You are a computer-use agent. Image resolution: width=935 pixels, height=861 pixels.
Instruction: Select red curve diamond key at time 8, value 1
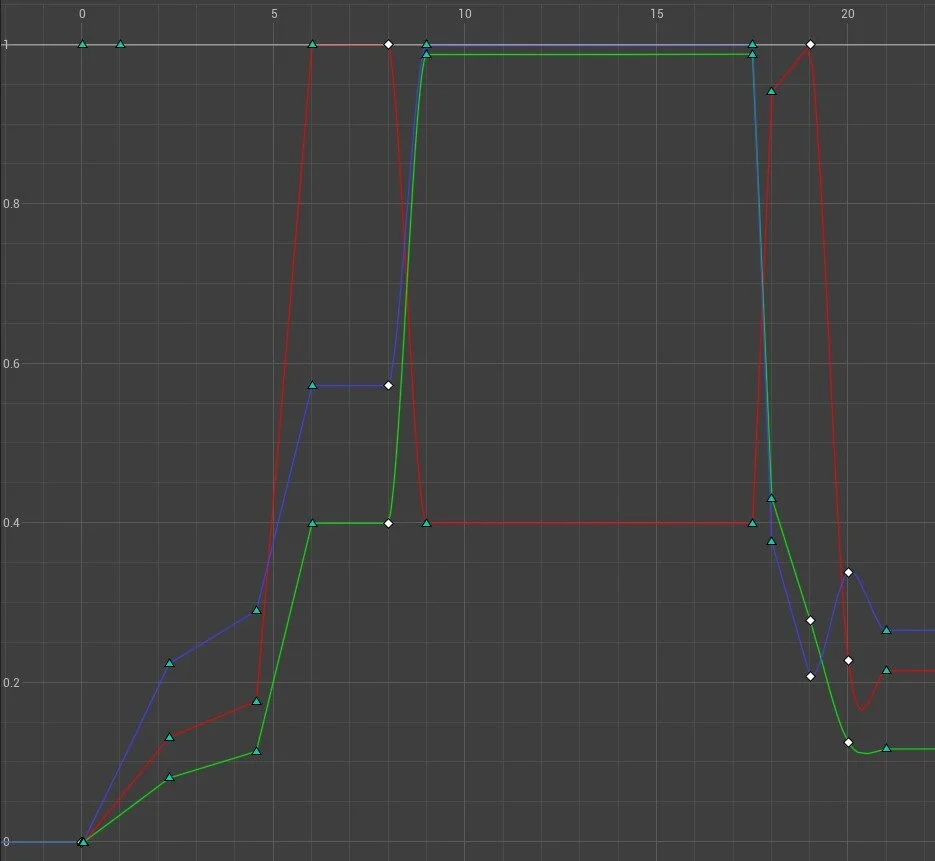[x=389, y=44]
